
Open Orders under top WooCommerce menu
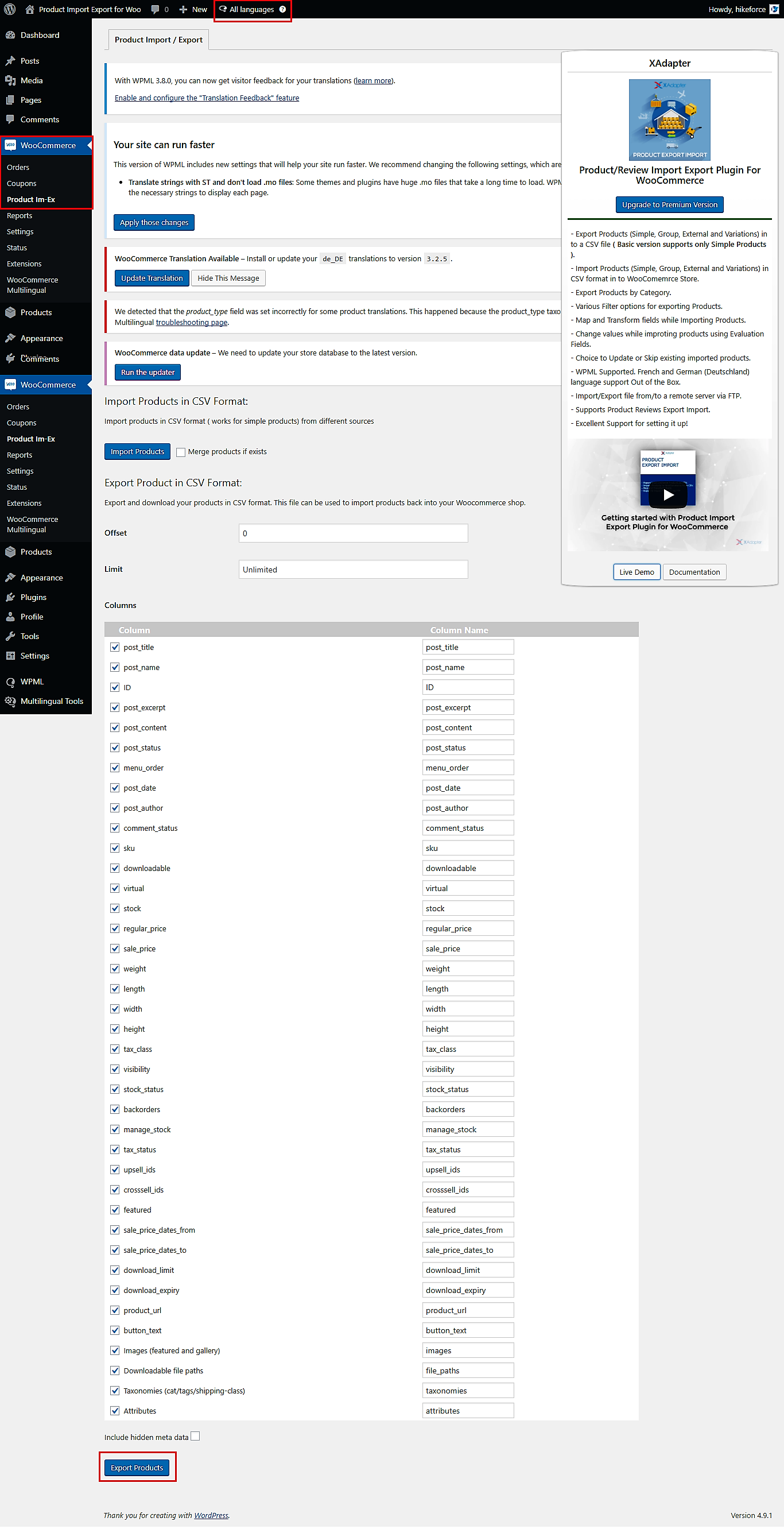(x=18, y=167)
